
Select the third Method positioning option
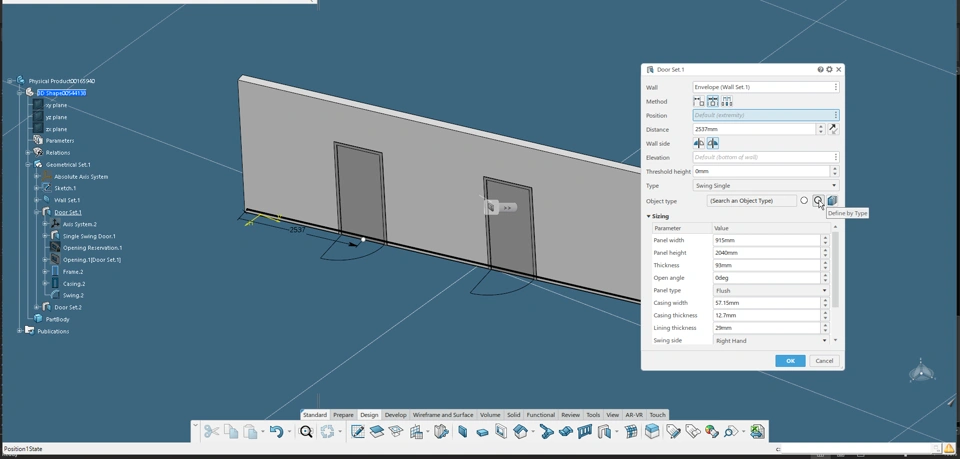click(x=727, y=102)
